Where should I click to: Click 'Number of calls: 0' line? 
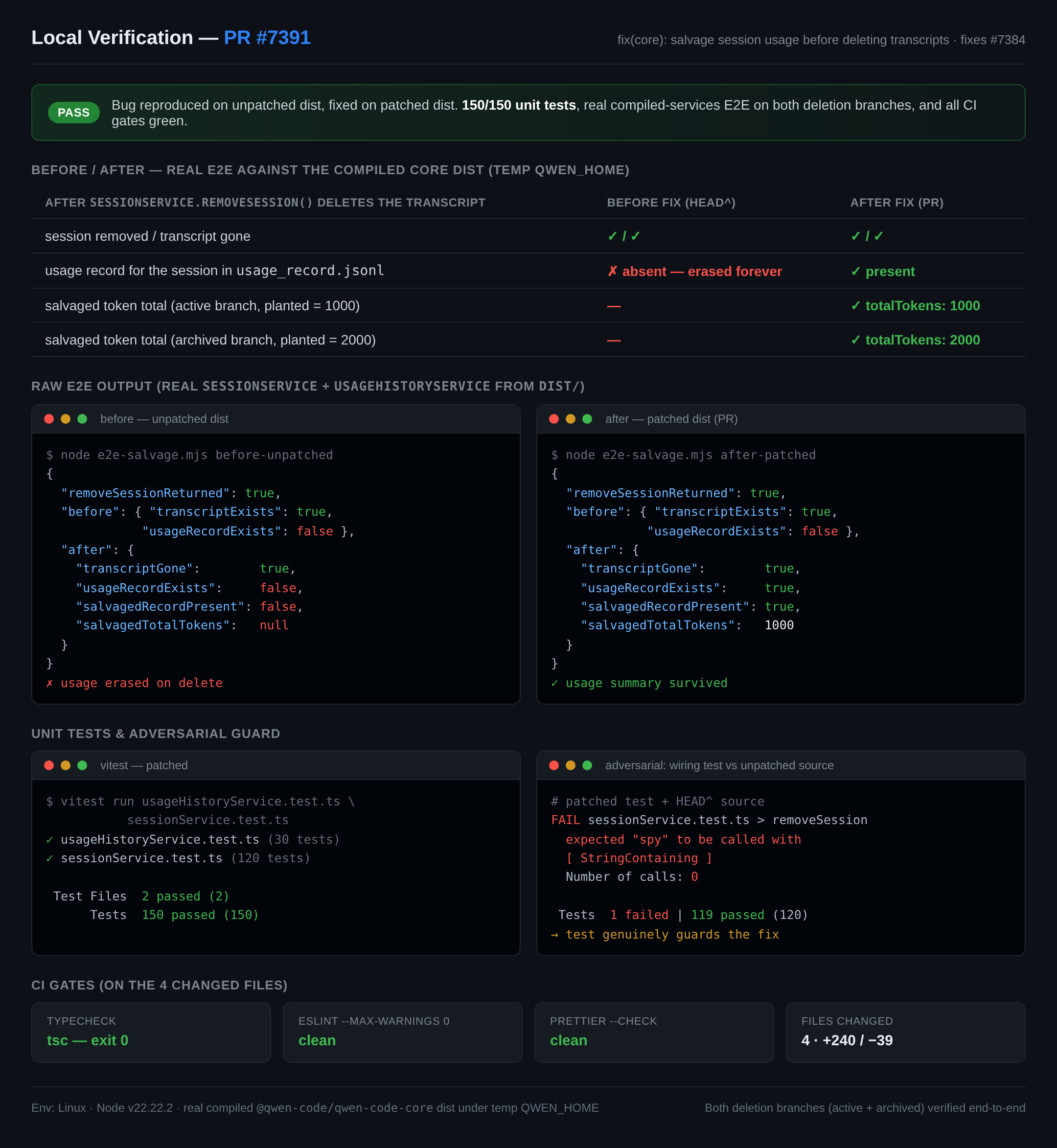(x=631, y=877)
